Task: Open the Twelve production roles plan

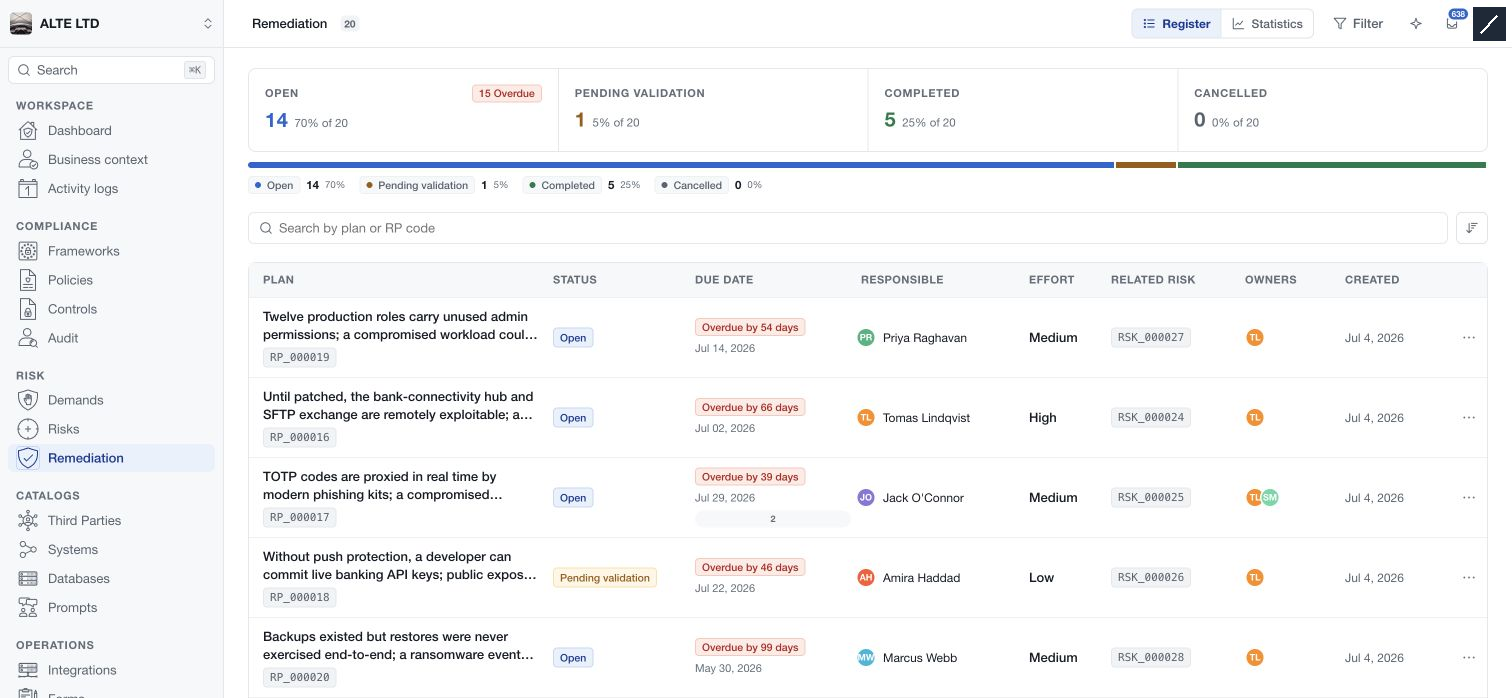Action: (x=400, y=326)
